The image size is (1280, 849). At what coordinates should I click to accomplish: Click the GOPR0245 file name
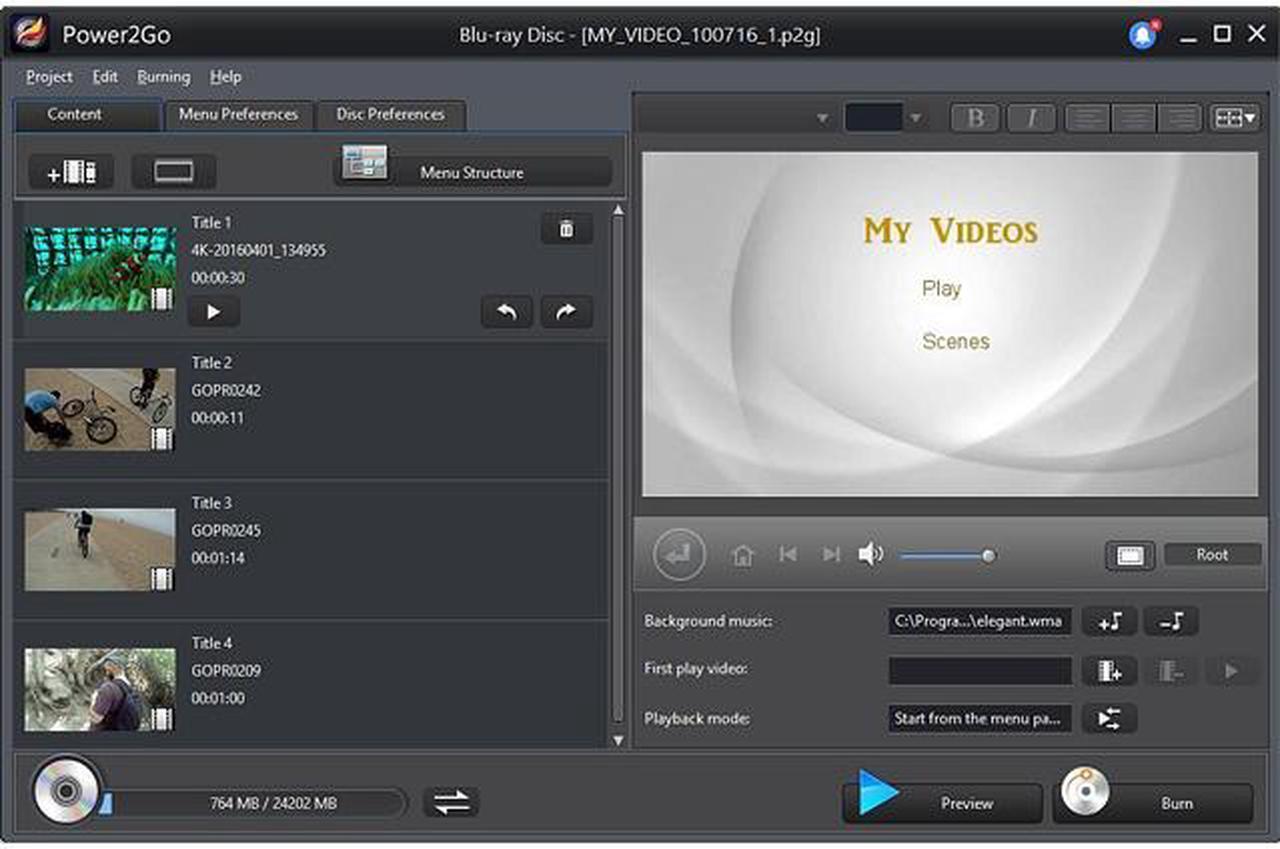pos(226,530)
